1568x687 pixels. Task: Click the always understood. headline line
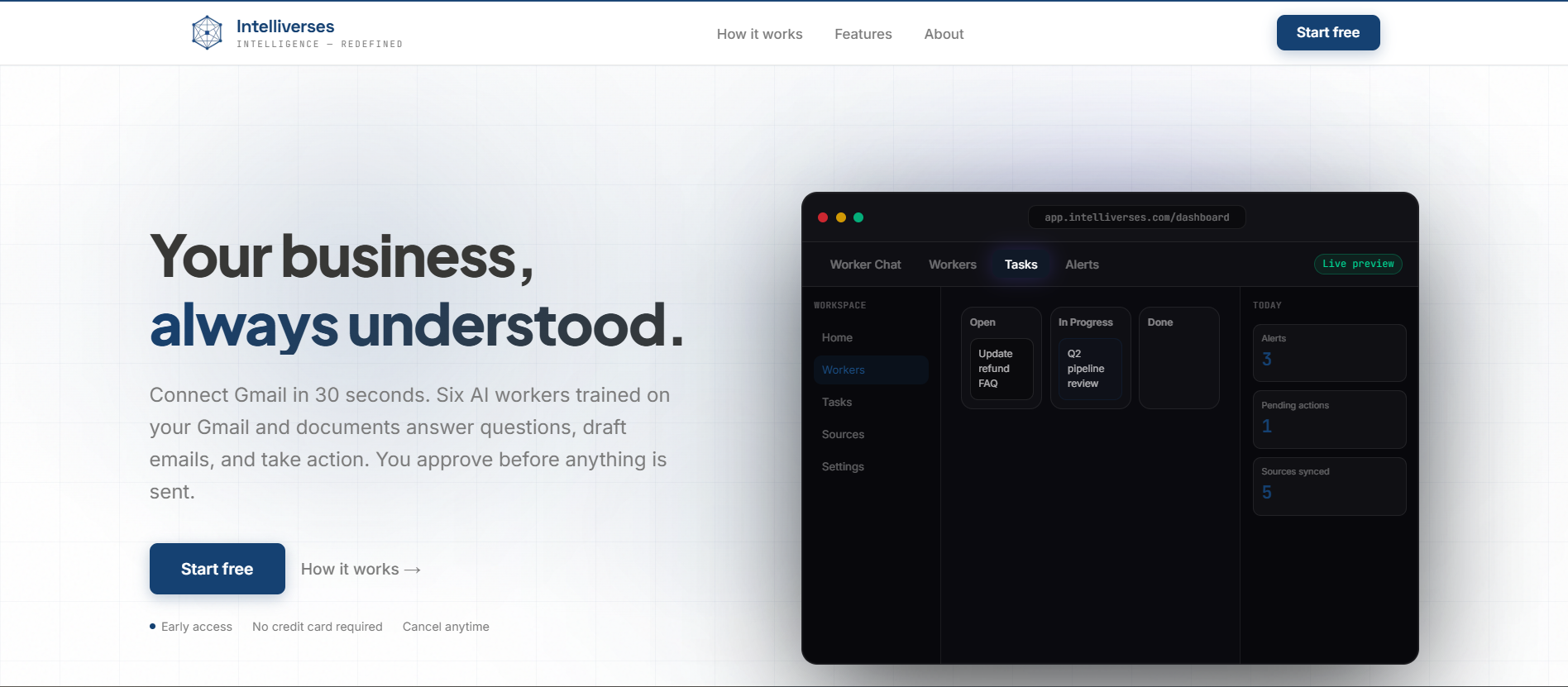[x=417, y=326]
